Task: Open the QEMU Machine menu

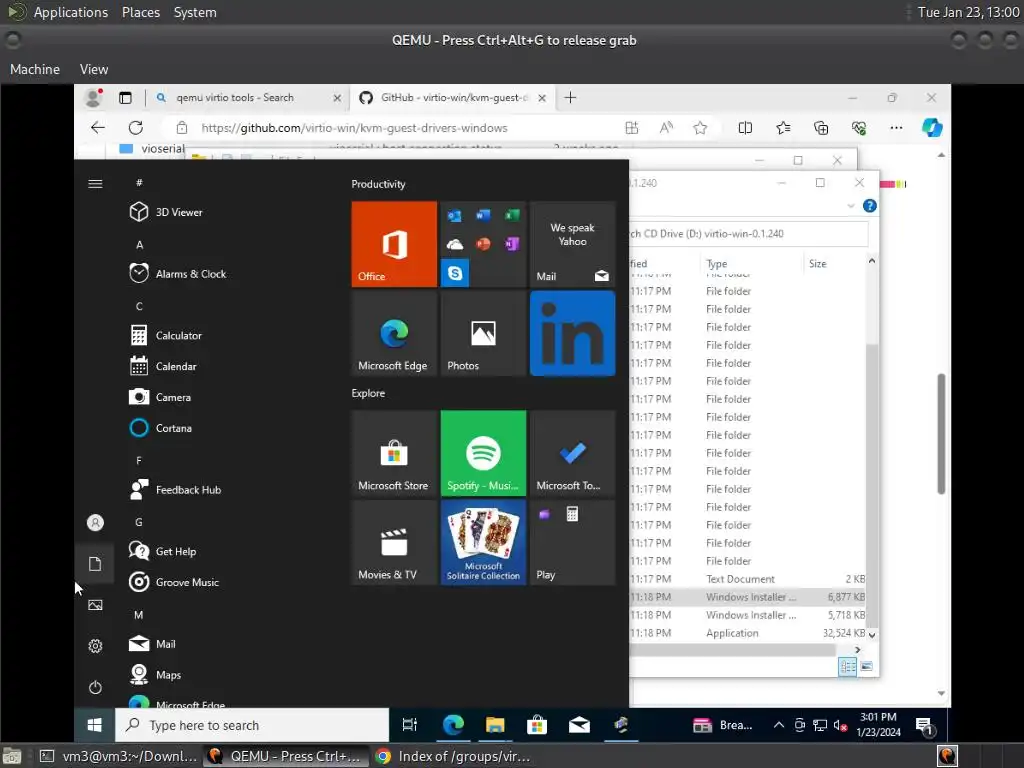Action: 35,69
